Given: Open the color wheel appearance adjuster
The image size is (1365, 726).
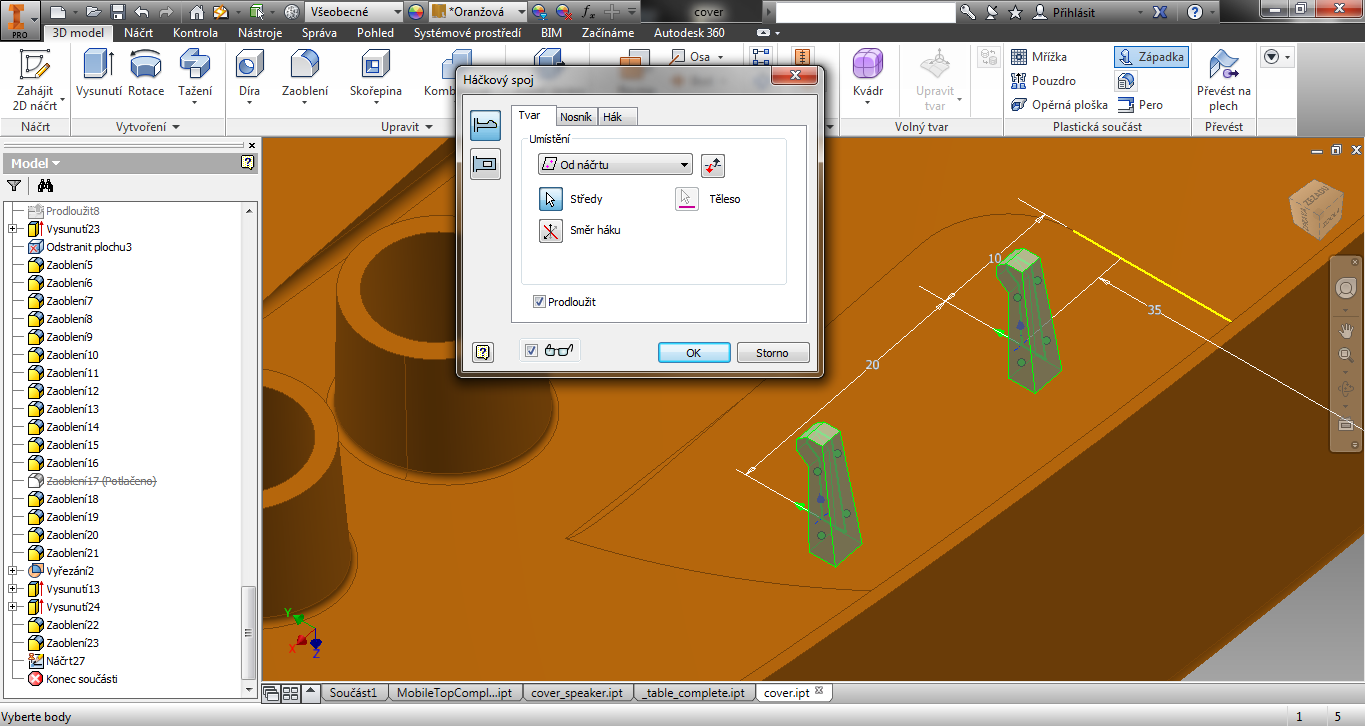Looking at the screenshot, I should click(x=416, y=12).
